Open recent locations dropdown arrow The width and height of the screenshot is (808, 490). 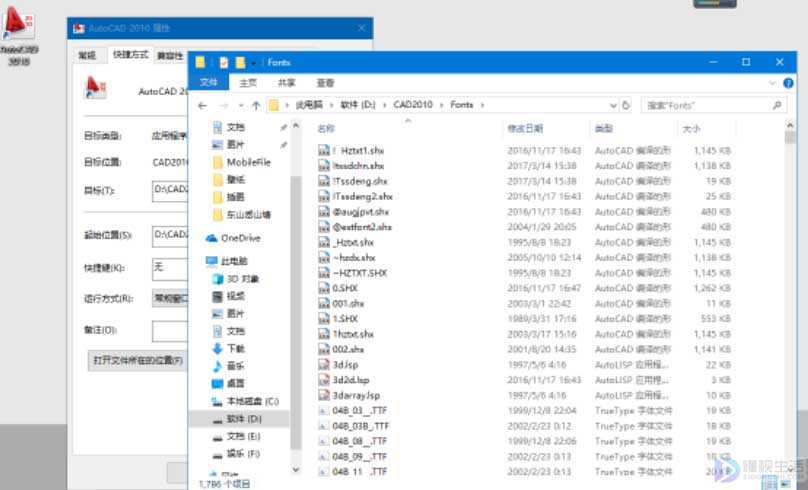coord(241,106)
